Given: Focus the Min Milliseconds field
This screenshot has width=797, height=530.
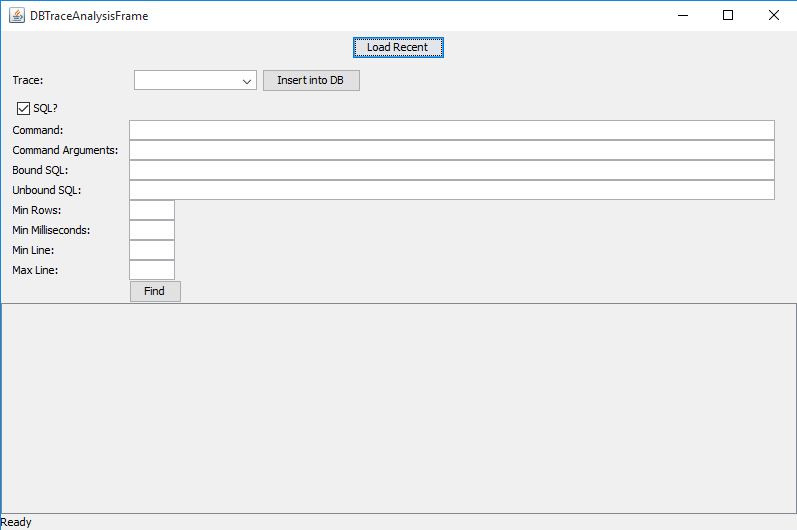Looking at the screenshot, I should pyautogui.click(x=152, y=230).
